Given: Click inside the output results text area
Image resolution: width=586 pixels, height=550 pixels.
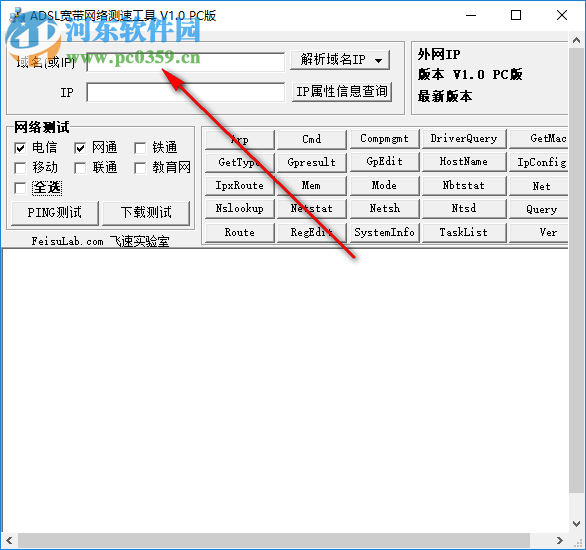Looking at the screenshot, I should pyautogui.click(x=286, y=390).
